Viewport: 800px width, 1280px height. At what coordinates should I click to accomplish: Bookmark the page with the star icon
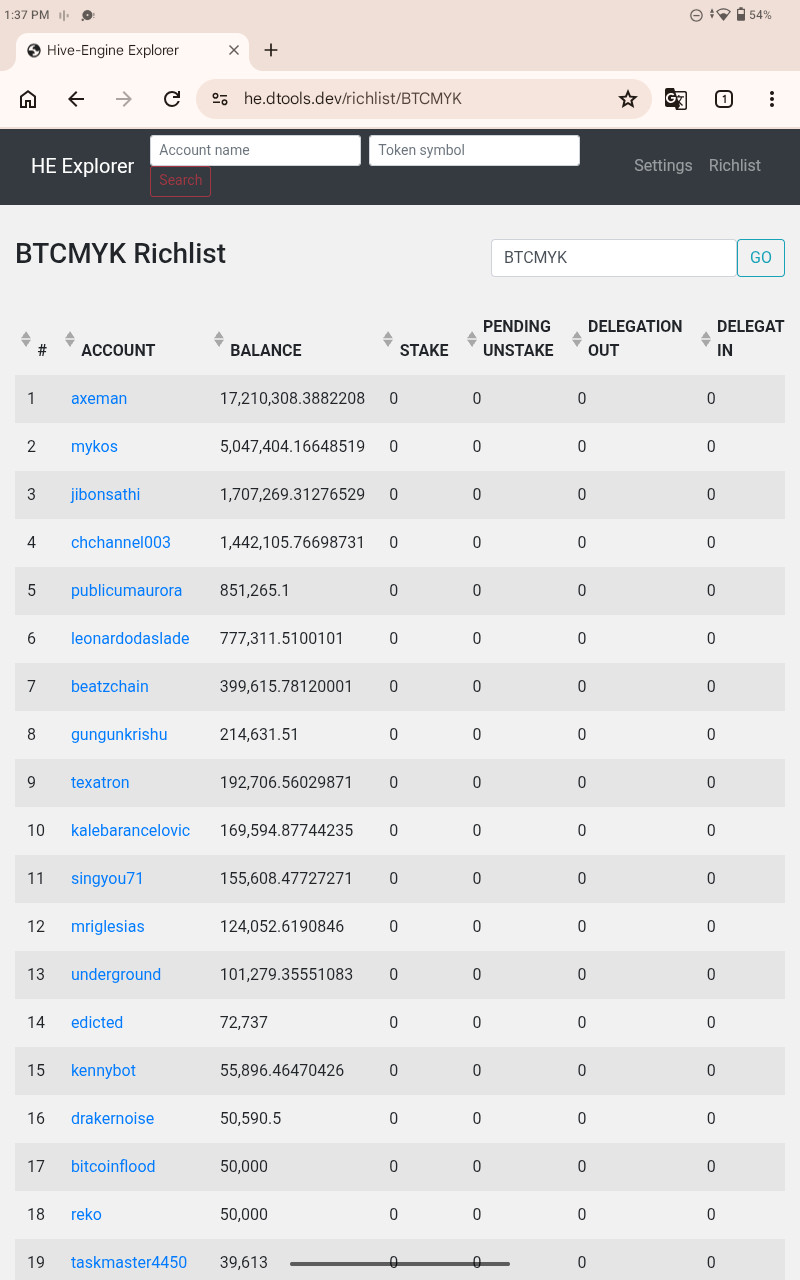pos(628,99)
